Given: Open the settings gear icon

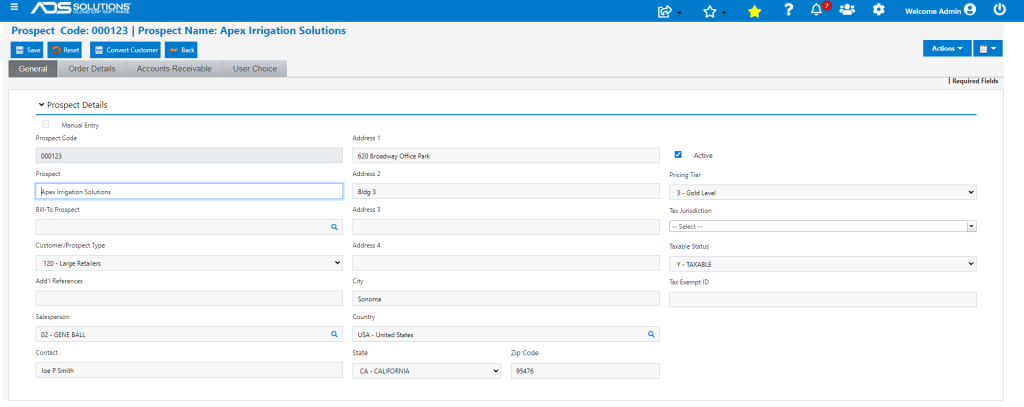Looking at the screenshot, I should (879, 10).
